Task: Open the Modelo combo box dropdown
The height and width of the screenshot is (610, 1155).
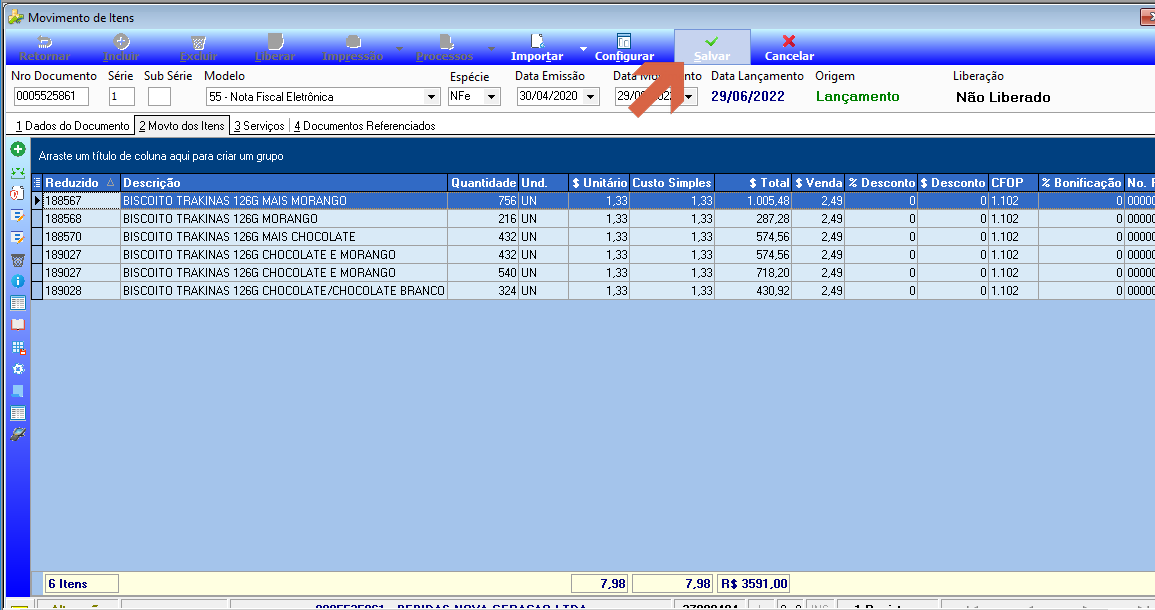Action: coord(432,97)
